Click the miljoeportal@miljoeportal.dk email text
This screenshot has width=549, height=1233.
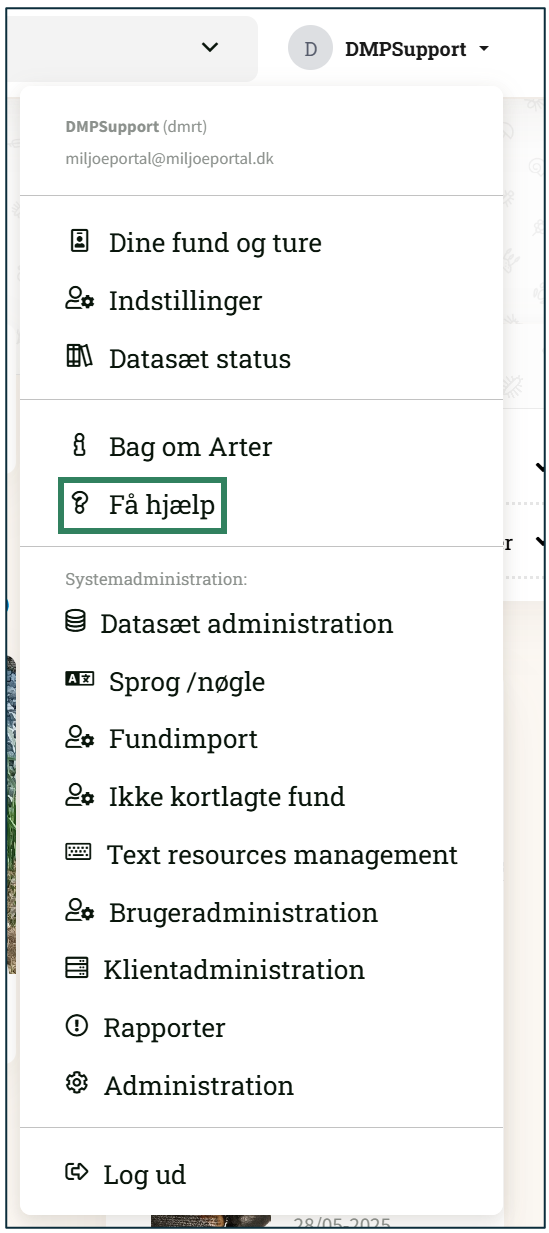(170, 159)
